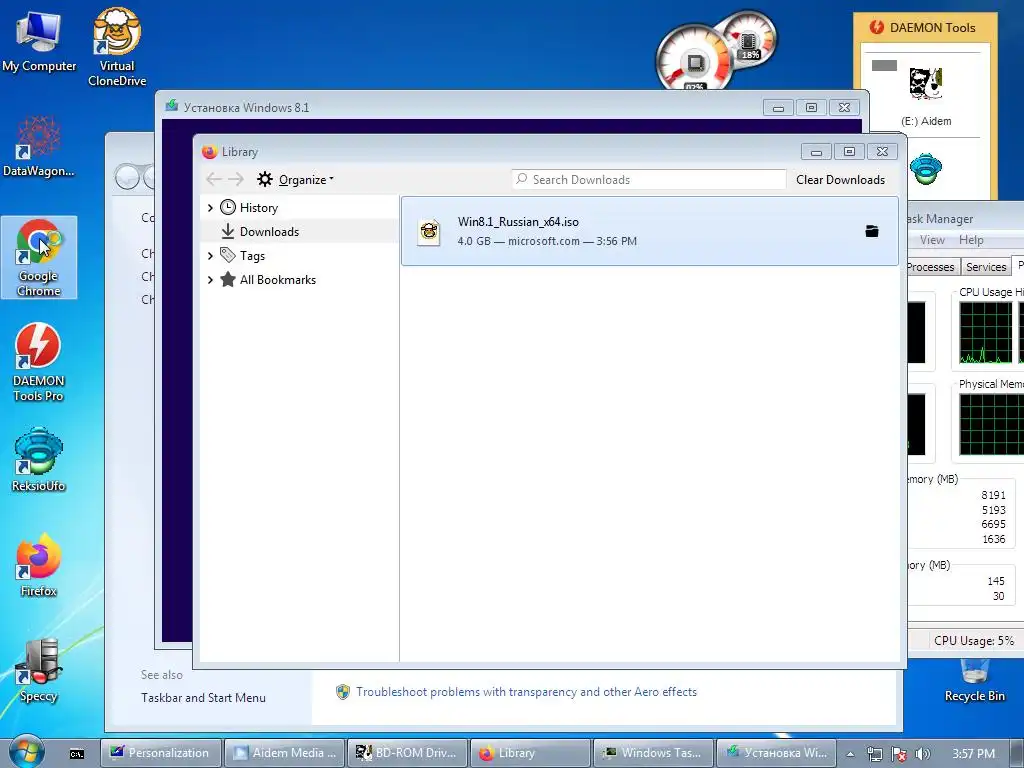Image resolution: width=1024 pixels, height=768 pixels.
Task: Switch to Services tab in Task Manager
Action: click(x=986, y=266)
